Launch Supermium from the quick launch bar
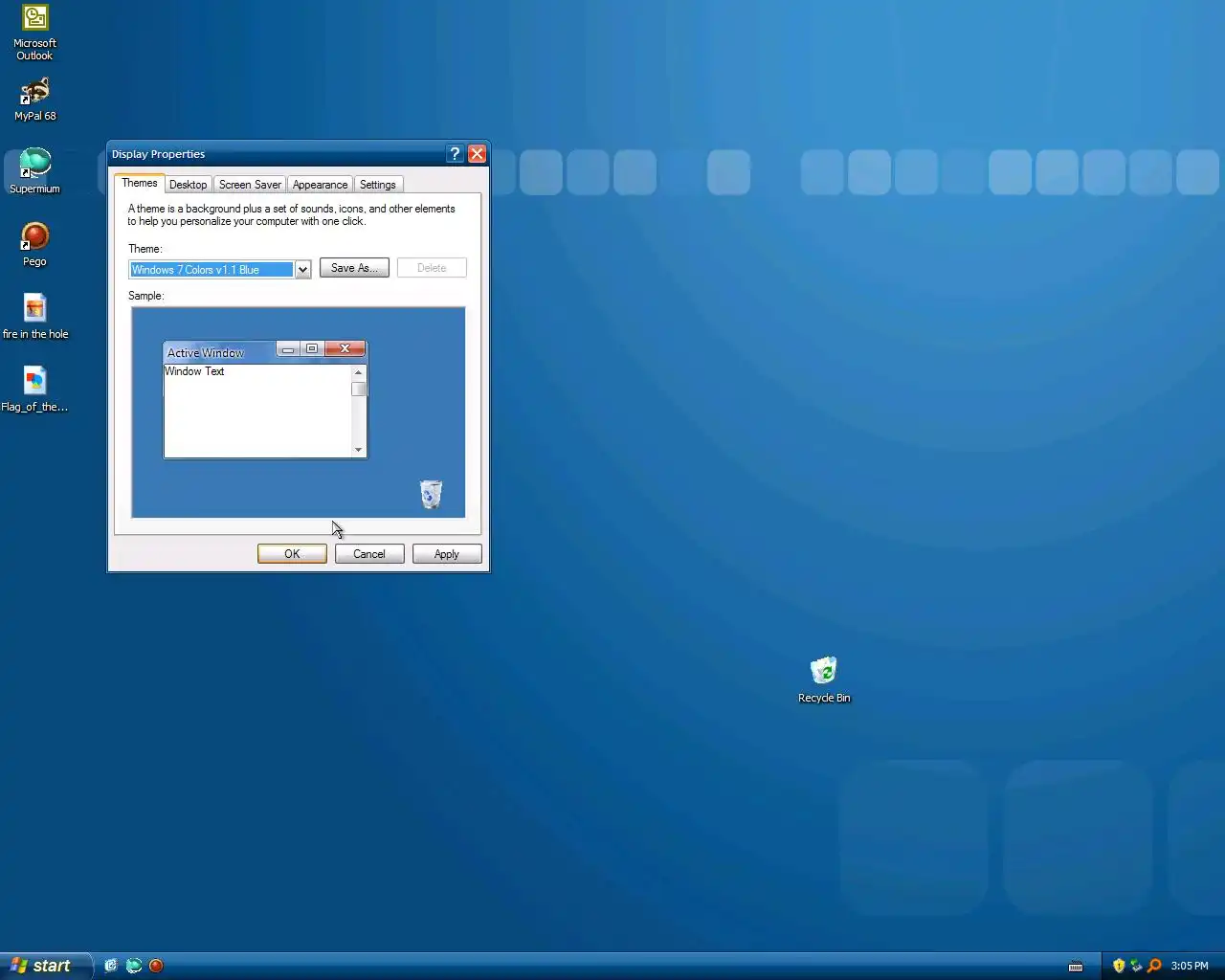1225x980 pixels. [134, 966]
